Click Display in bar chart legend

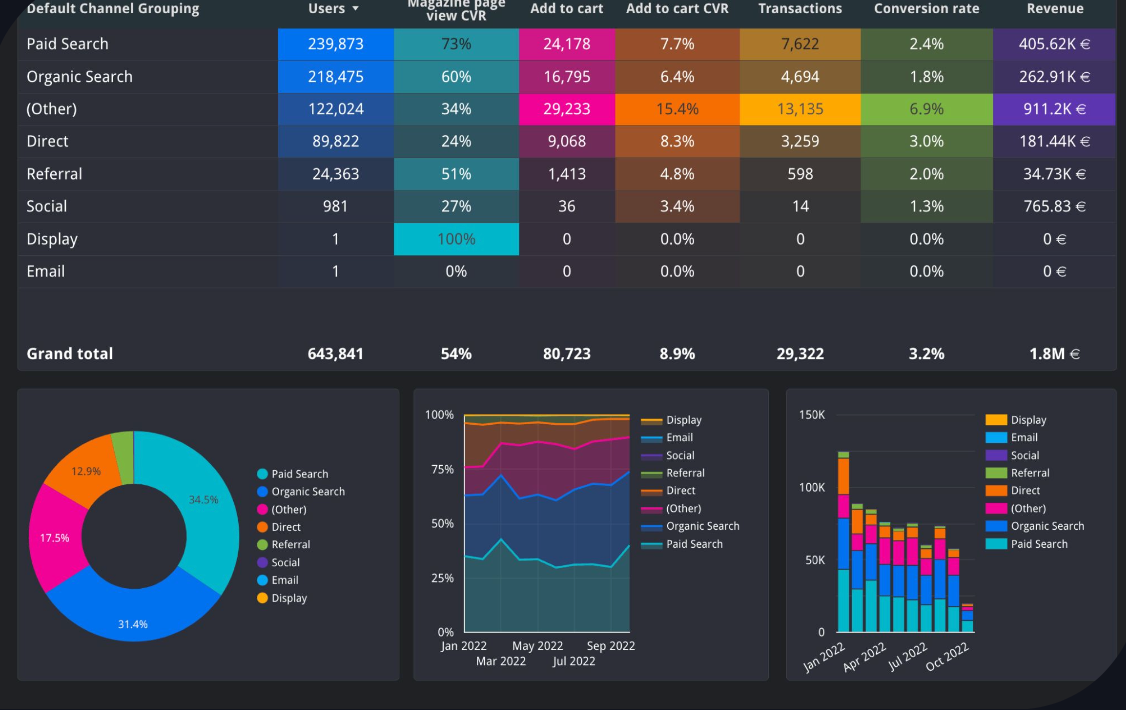[1016, 420]
